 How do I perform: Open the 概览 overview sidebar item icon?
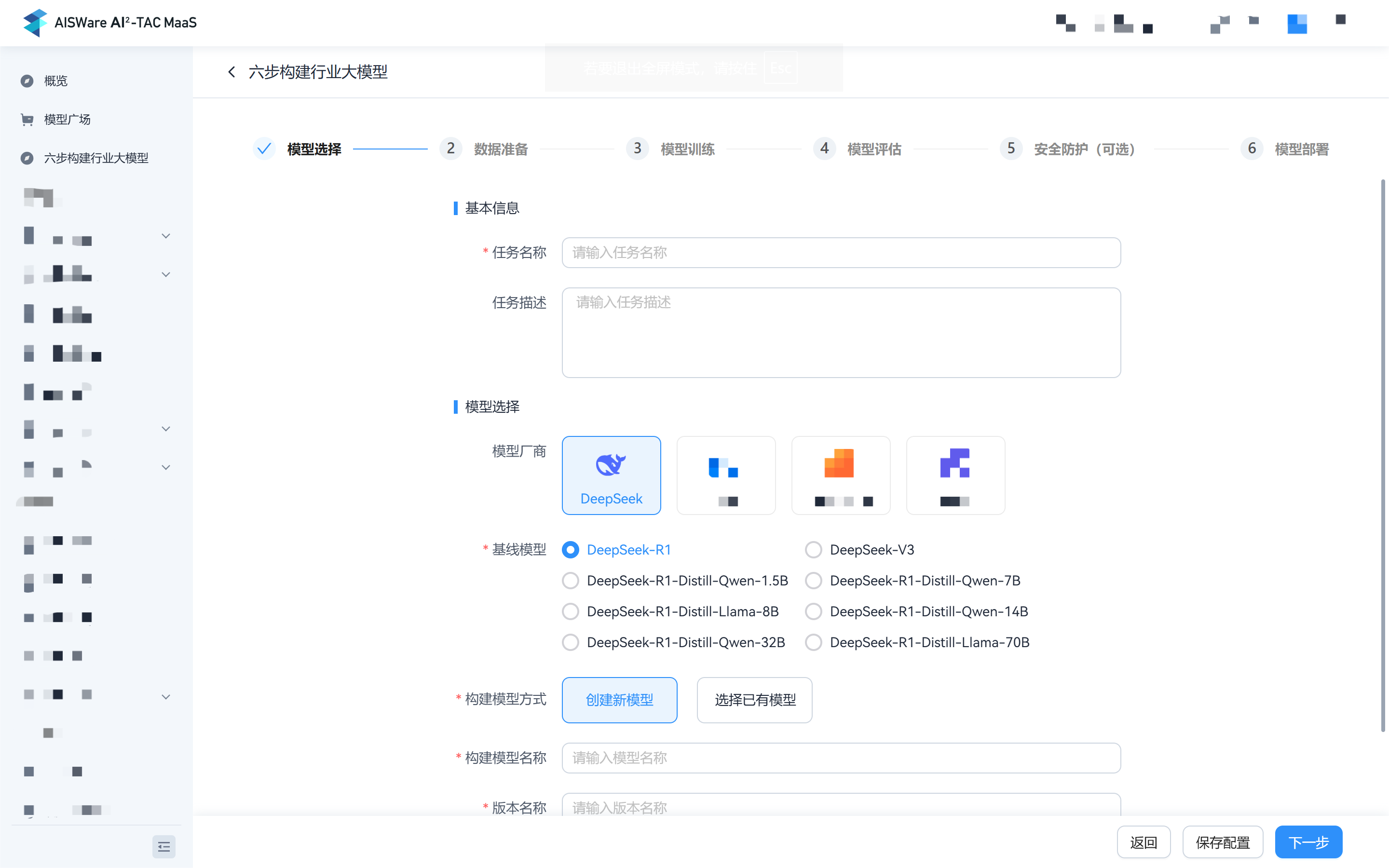click(27, 81)
